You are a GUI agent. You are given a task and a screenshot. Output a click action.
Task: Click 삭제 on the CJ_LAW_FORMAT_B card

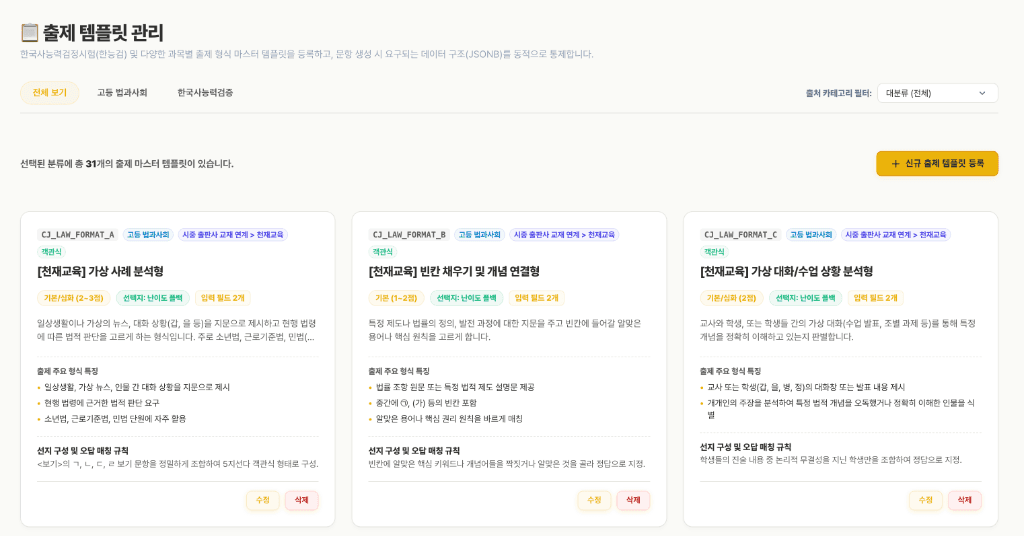633,500
